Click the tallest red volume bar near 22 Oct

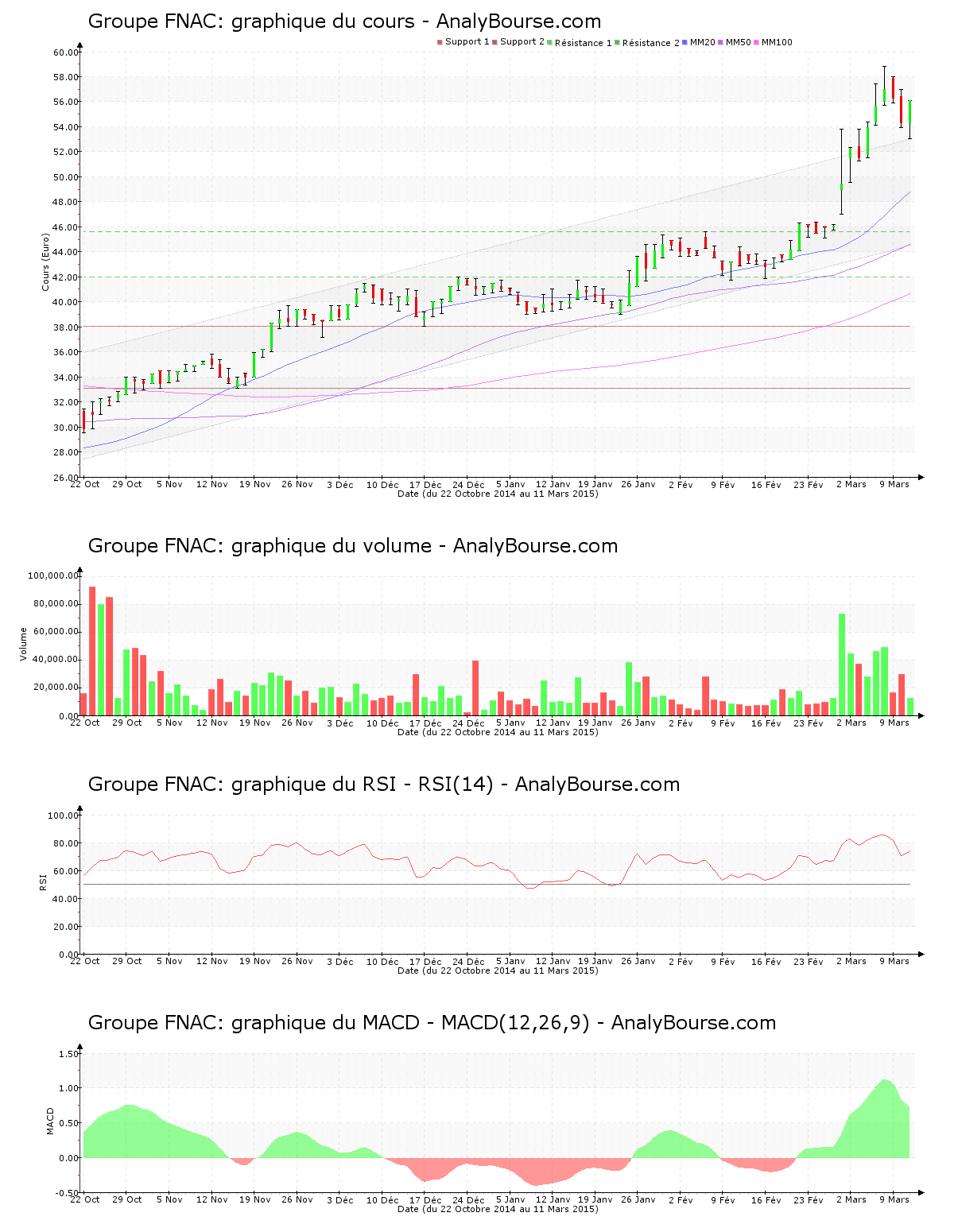[92, 651]
